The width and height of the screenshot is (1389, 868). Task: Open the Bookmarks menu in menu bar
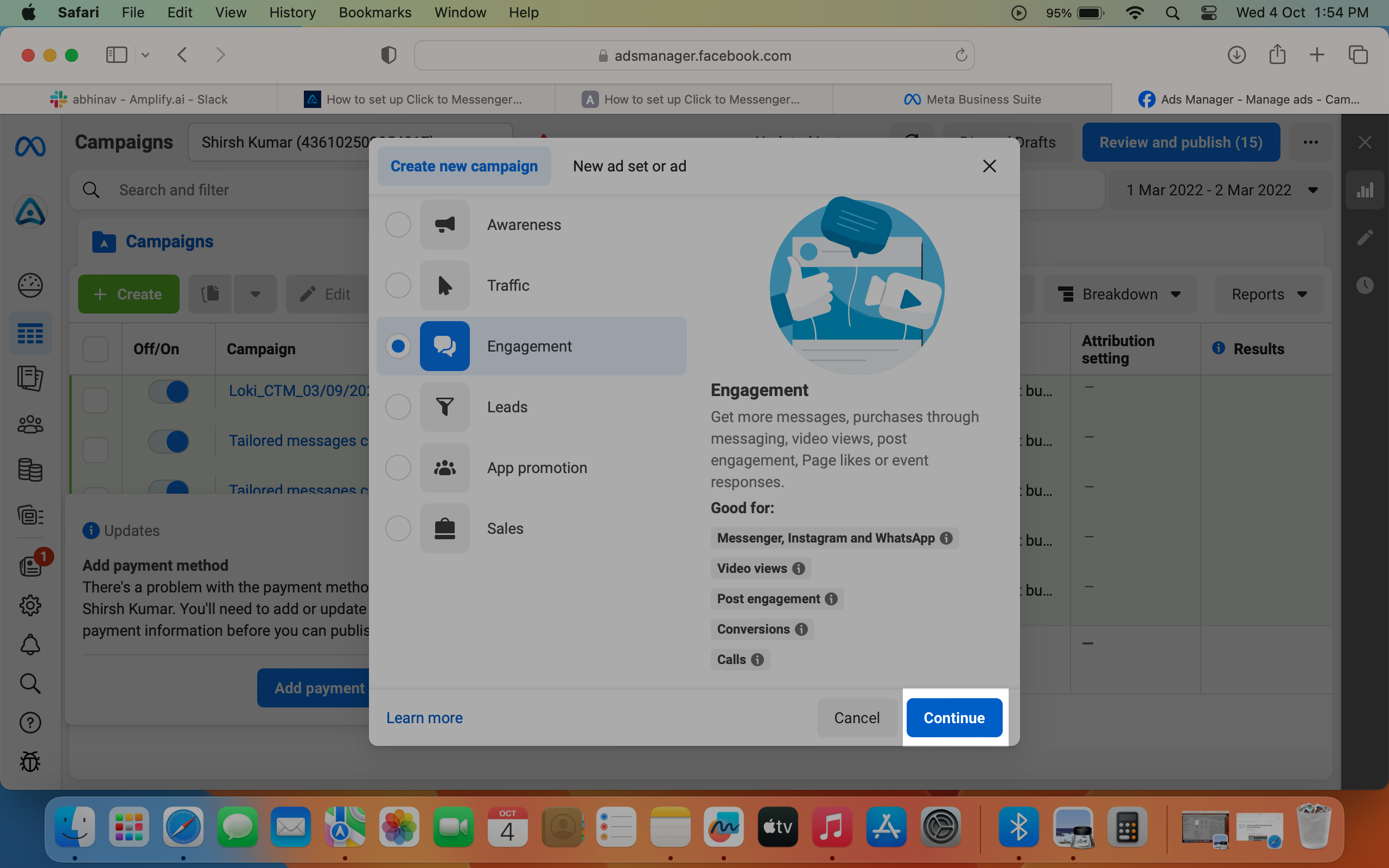[x=375, y=12]
